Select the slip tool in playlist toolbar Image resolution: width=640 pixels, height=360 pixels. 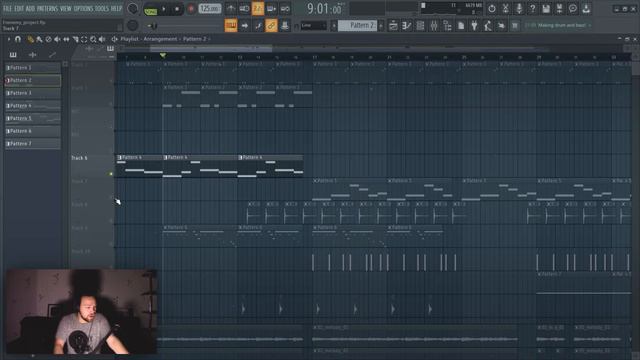click(66, 39)
